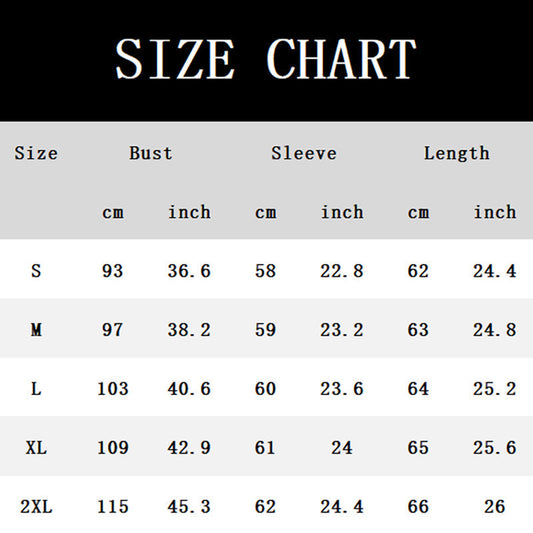Click the 2XL length value 26 inch
Image resolution: width=533 pixels, height=533 pixels.
pos(495,506)
